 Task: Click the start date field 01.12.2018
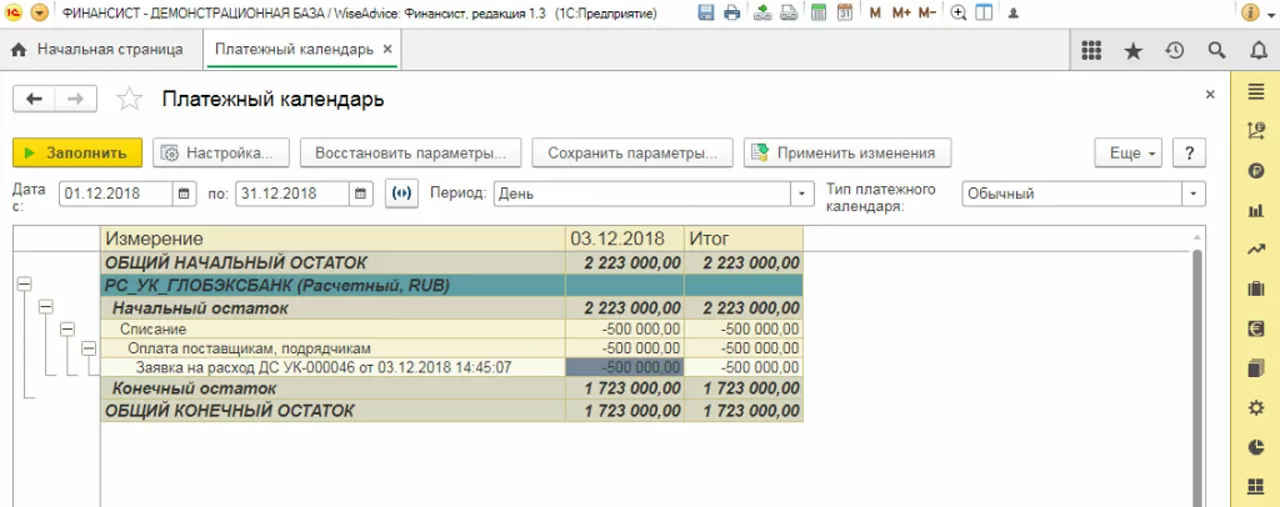click(115, 193)
